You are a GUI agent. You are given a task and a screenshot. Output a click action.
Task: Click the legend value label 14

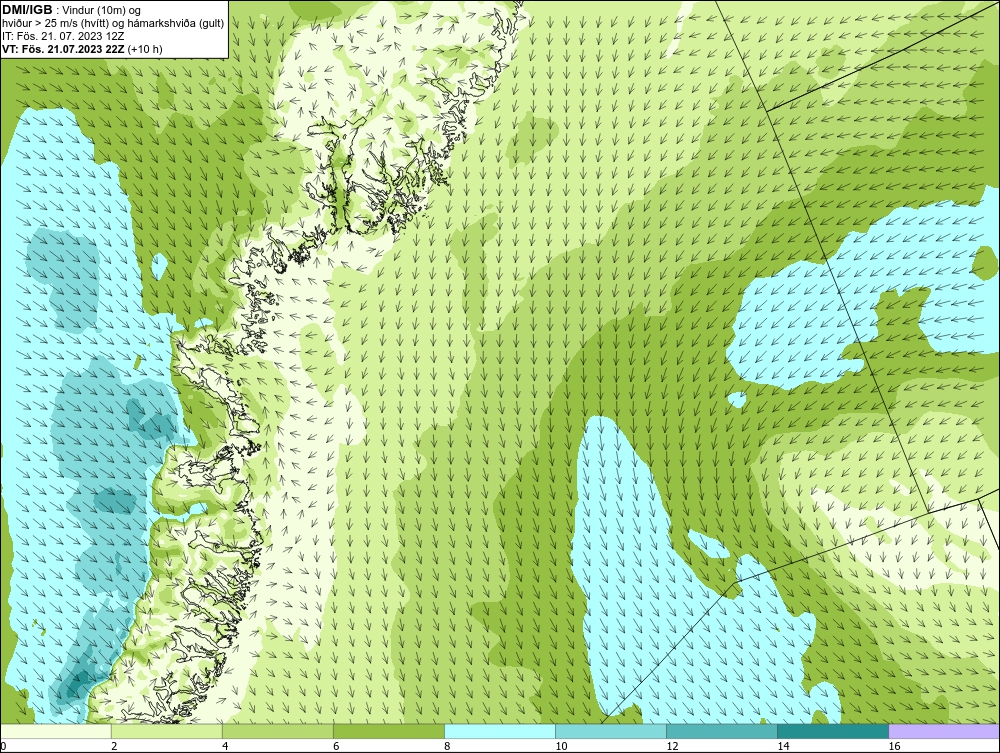783,746
